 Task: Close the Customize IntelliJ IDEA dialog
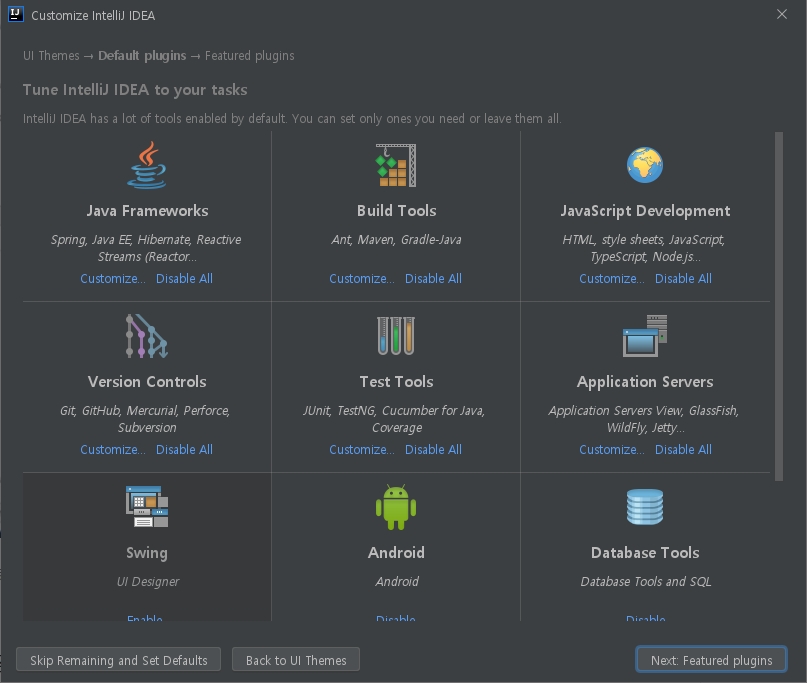click(782, 14)
